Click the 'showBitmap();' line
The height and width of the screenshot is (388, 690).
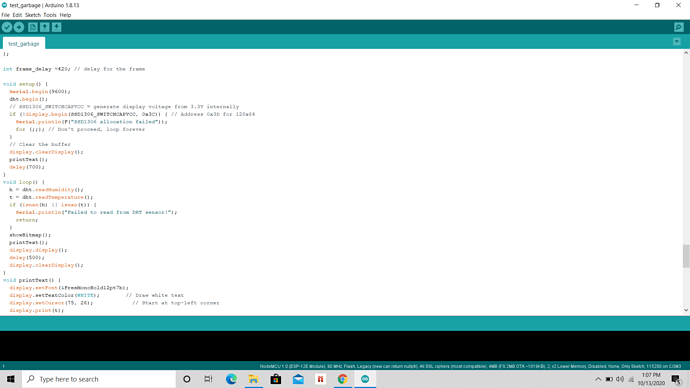[30, 235]
